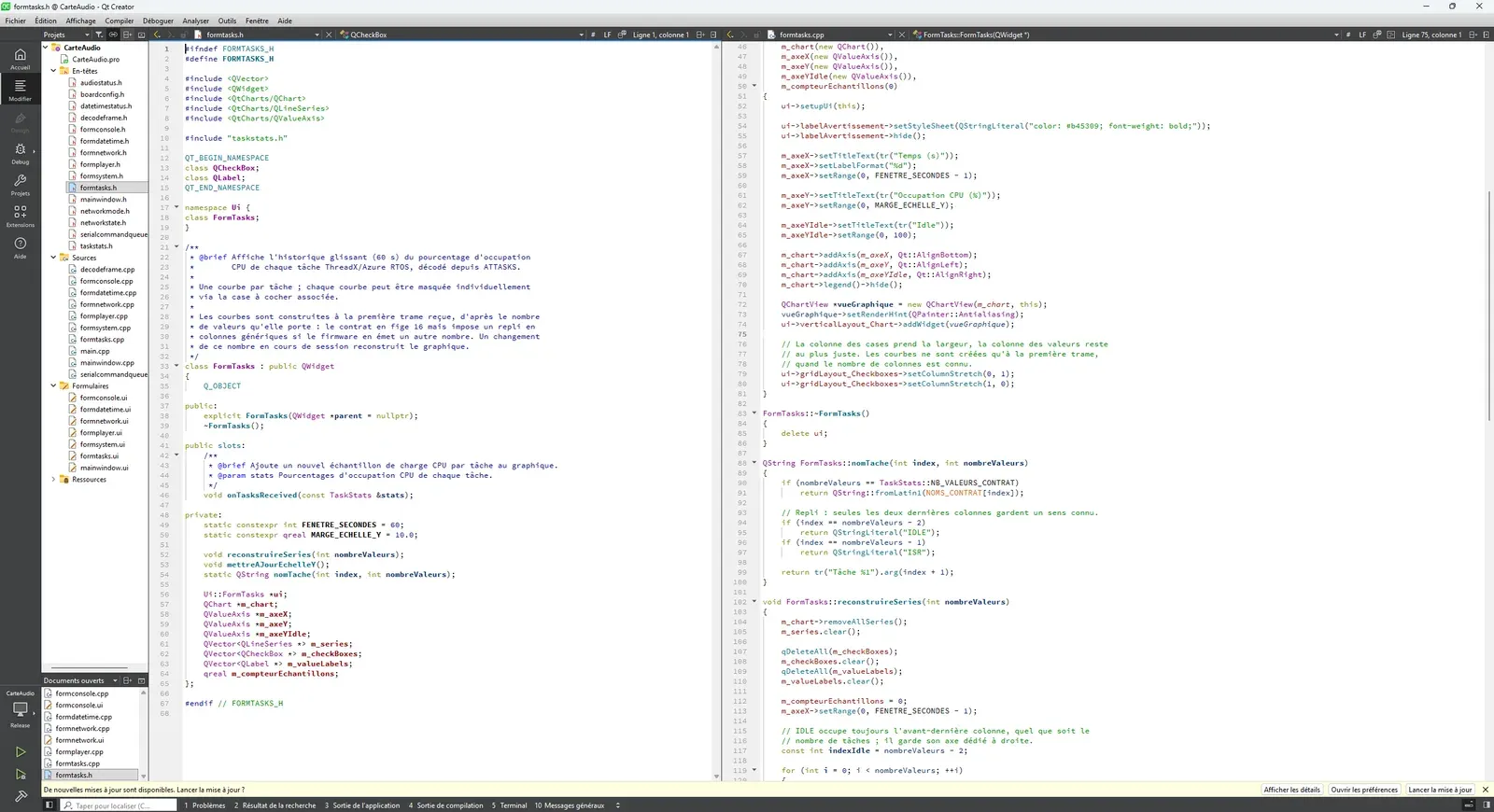Image resolution: width=1494 pixels, height=812 pixels.
Task: Start debugging with the debug-run icon
Action: point(21,774)
